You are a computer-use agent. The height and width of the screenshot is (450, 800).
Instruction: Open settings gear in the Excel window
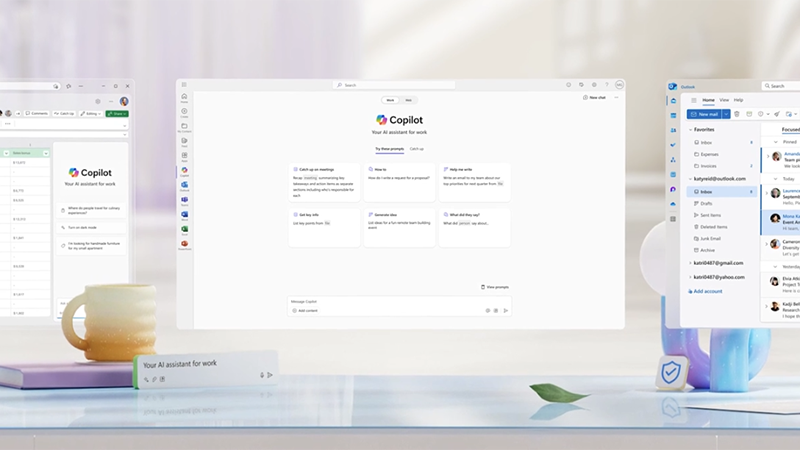tap(98, 101)
